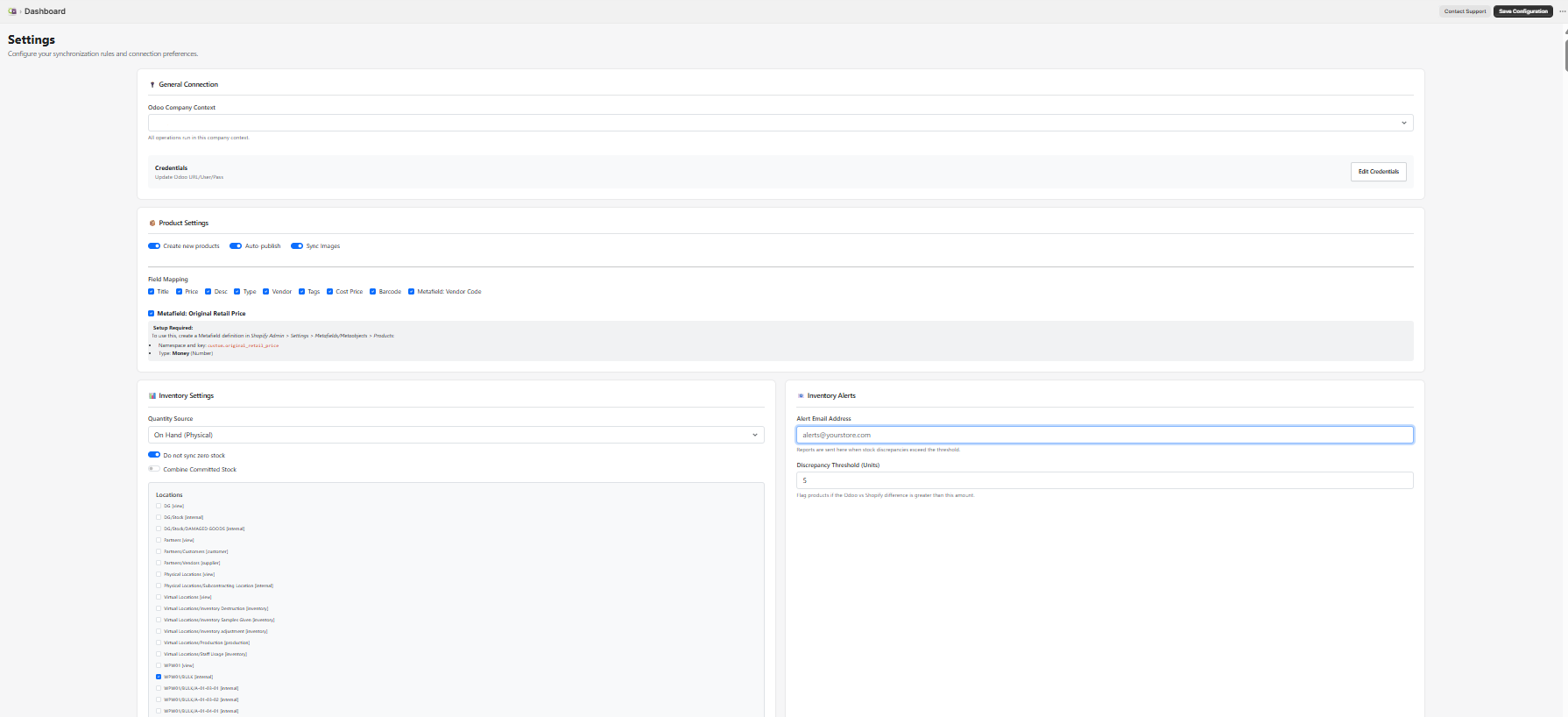Image resolution: width=1568 pixels, height=717 pixels.
Task: Check the DG/Stock [internal] location
Action: tap(159, 517)
